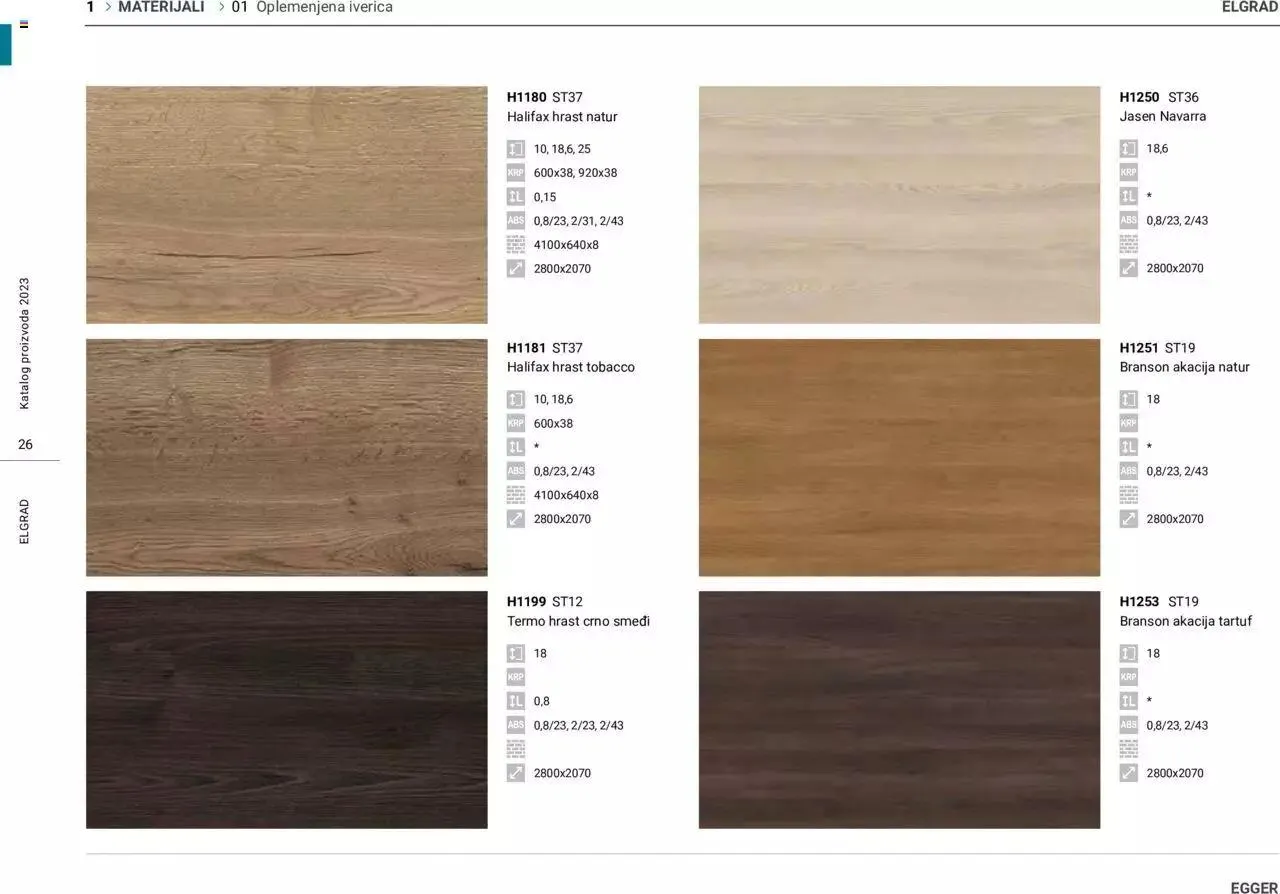
Task: Click the chevron before MATERIJALI in breadcrumb
Action: pyautogui.click(x=107, y=7)
